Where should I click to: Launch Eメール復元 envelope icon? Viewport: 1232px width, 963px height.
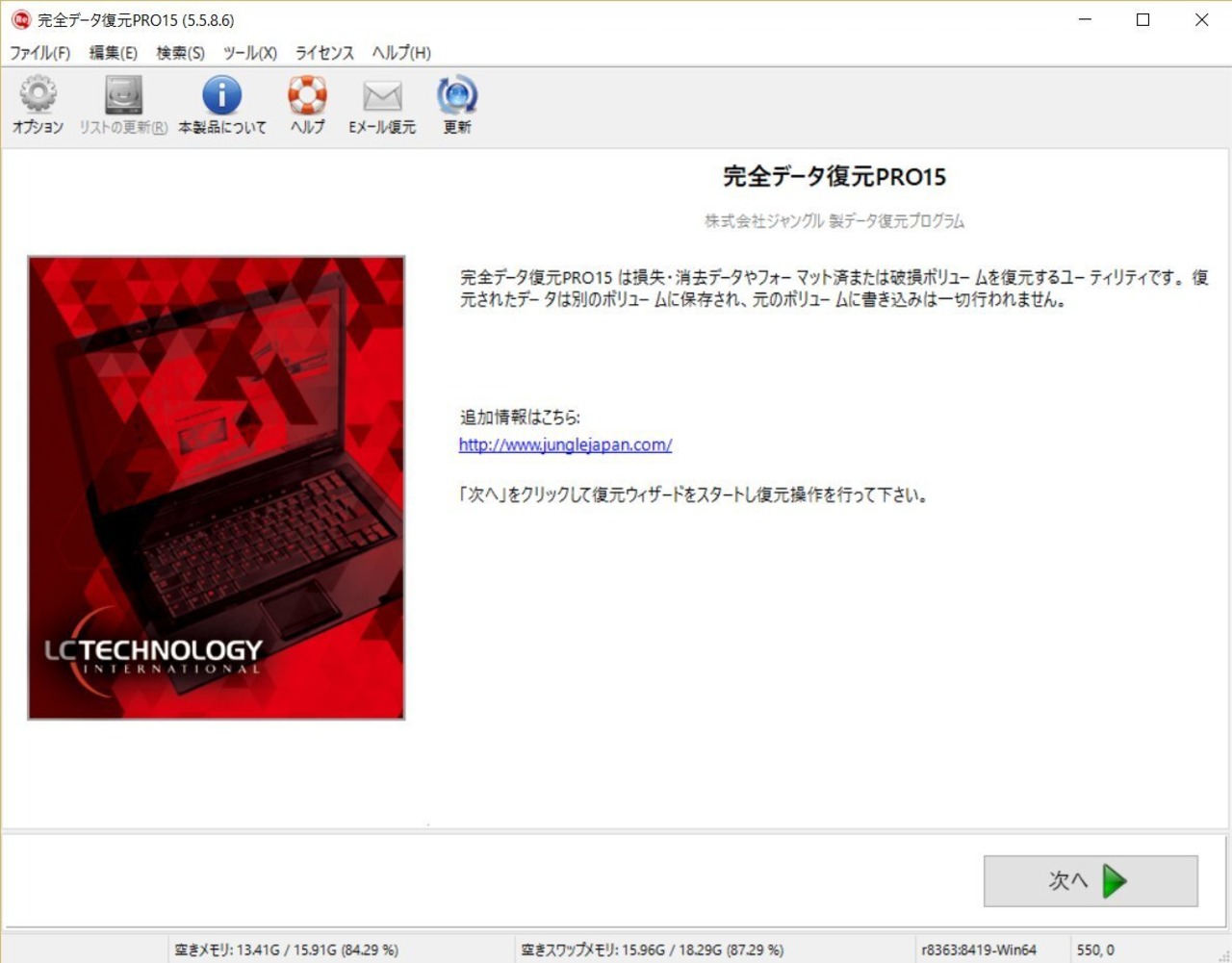click(382, 95)
